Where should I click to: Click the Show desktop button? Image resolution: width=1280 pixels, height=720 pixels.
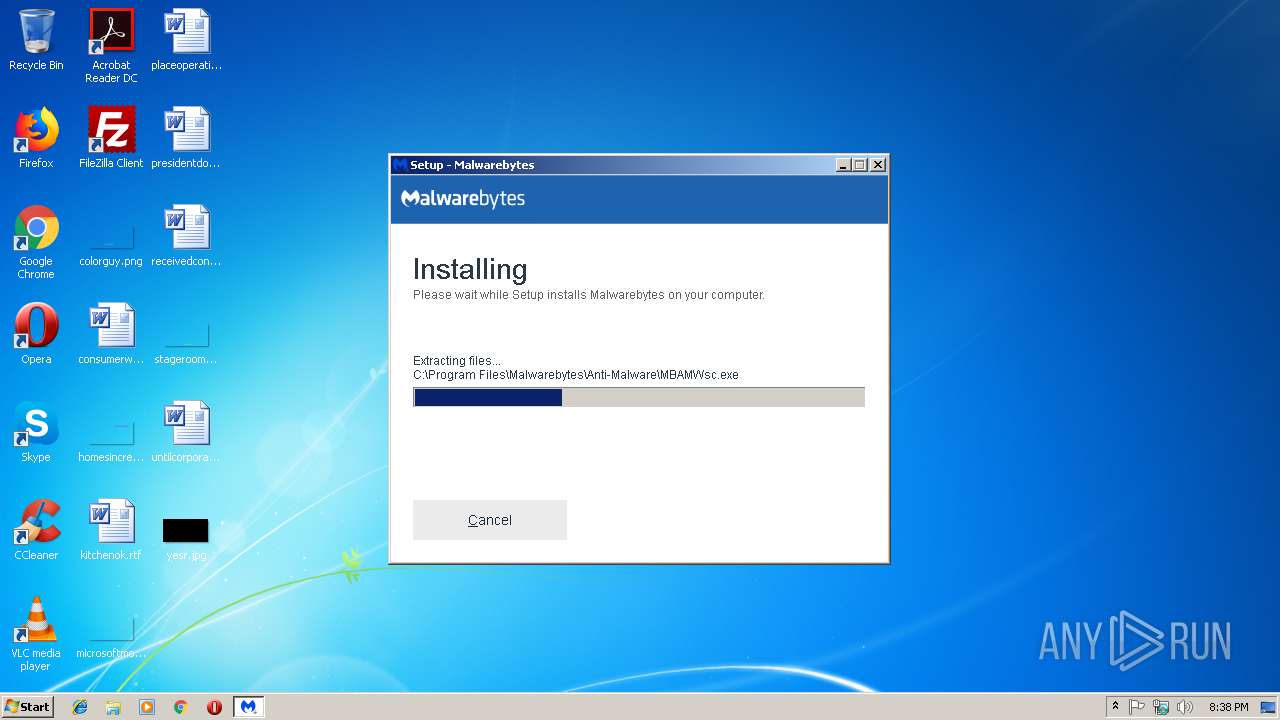tap(1269, 707)
